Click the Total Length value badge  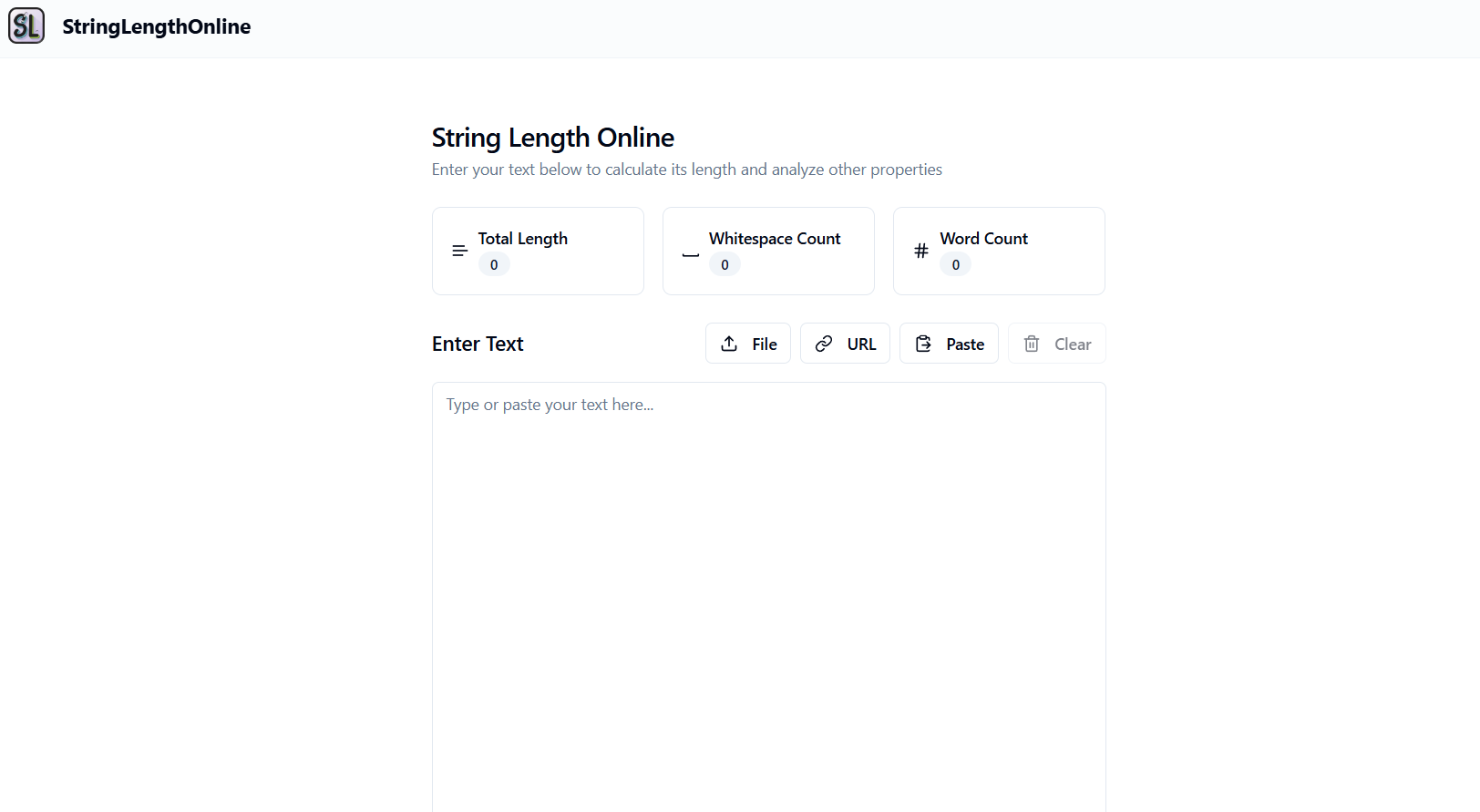(494, 265)
